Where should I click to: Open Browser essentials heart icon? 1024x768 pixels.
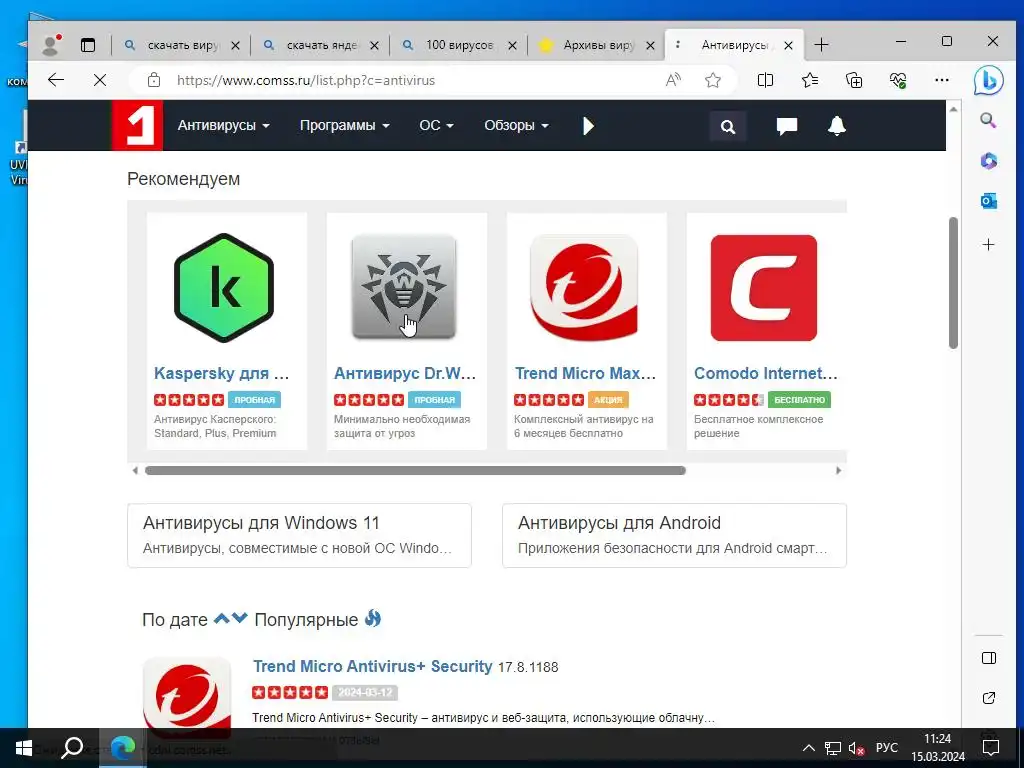tap(898, 80)
